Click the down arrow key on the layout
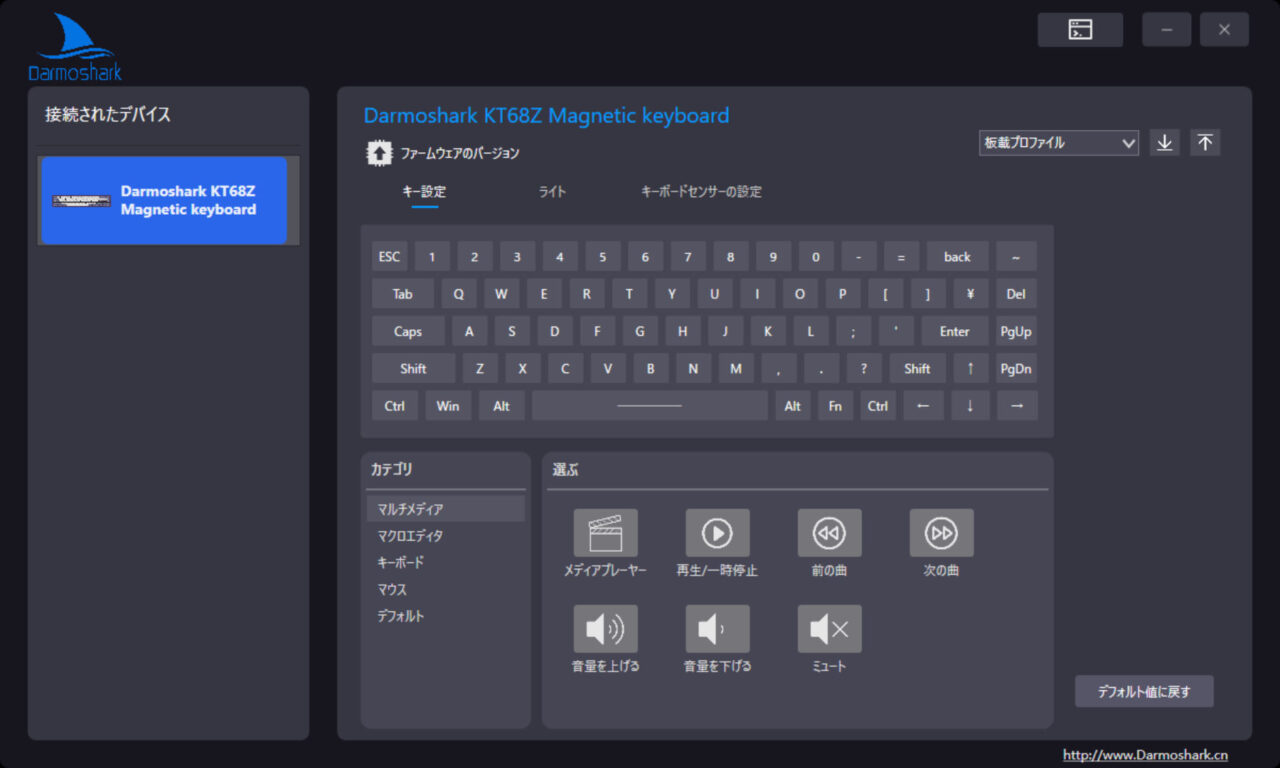The width and height of the screenshot is (1280, 768). point(970,405)
